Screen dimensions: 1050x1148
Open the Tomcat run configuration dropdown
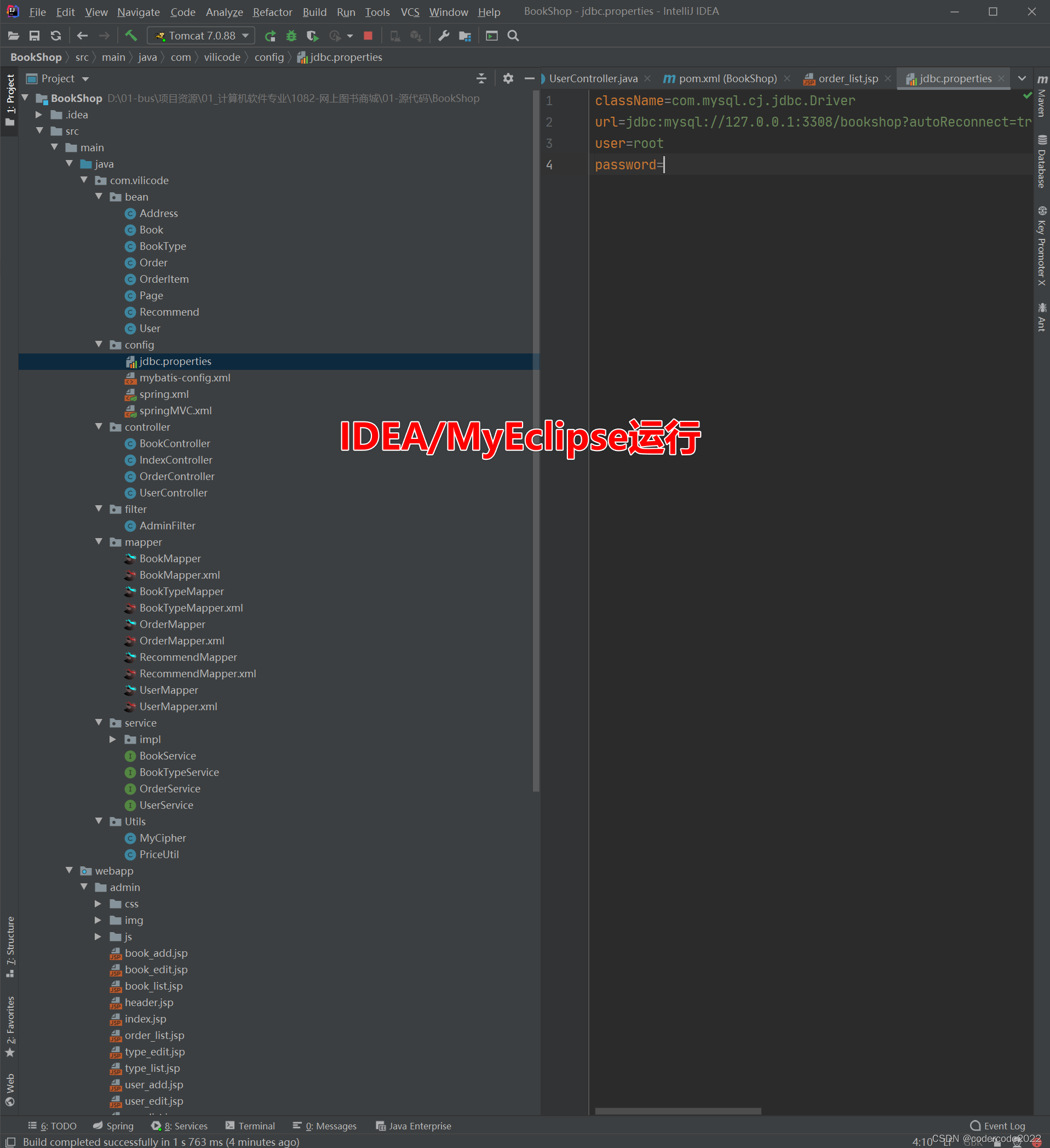click(x=245, y=35)
